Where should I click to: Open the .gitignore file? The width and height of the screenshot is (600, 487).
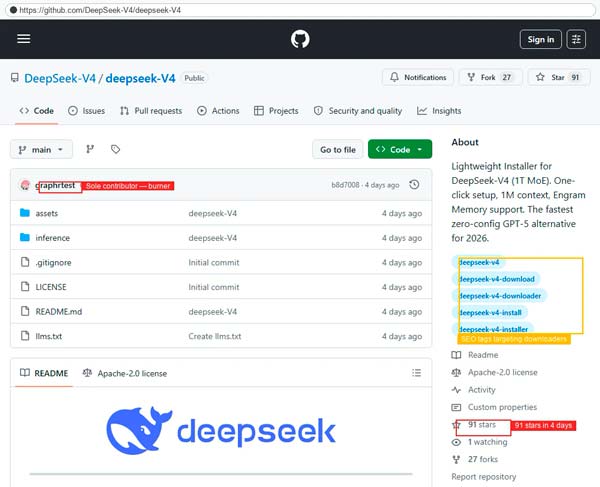click(53, 262)
